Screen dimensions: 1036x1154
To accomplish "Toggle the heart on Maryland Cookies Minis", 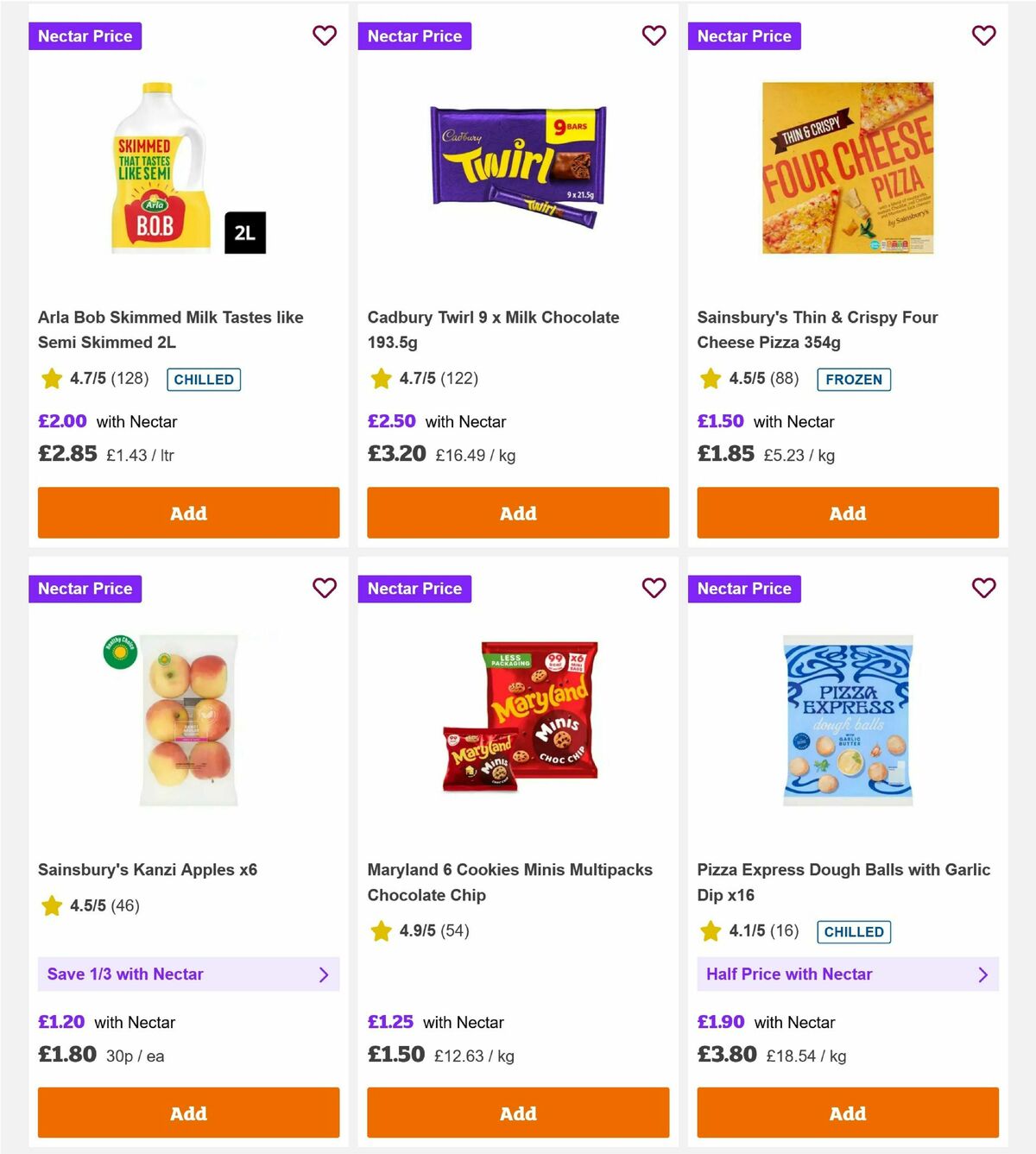I will pos(654,588).
